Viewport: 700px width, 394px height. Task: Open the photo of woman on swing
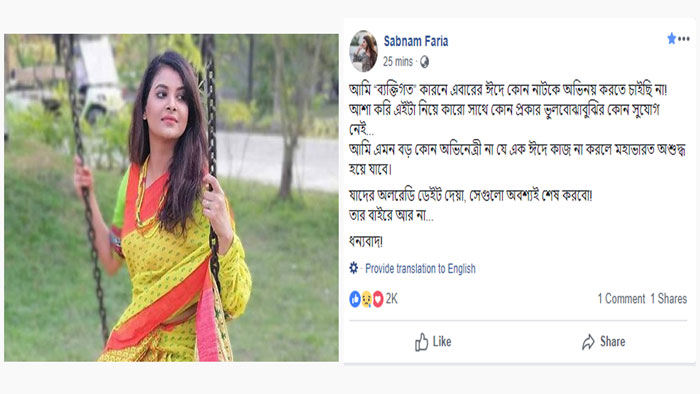[x=171, y=198]
